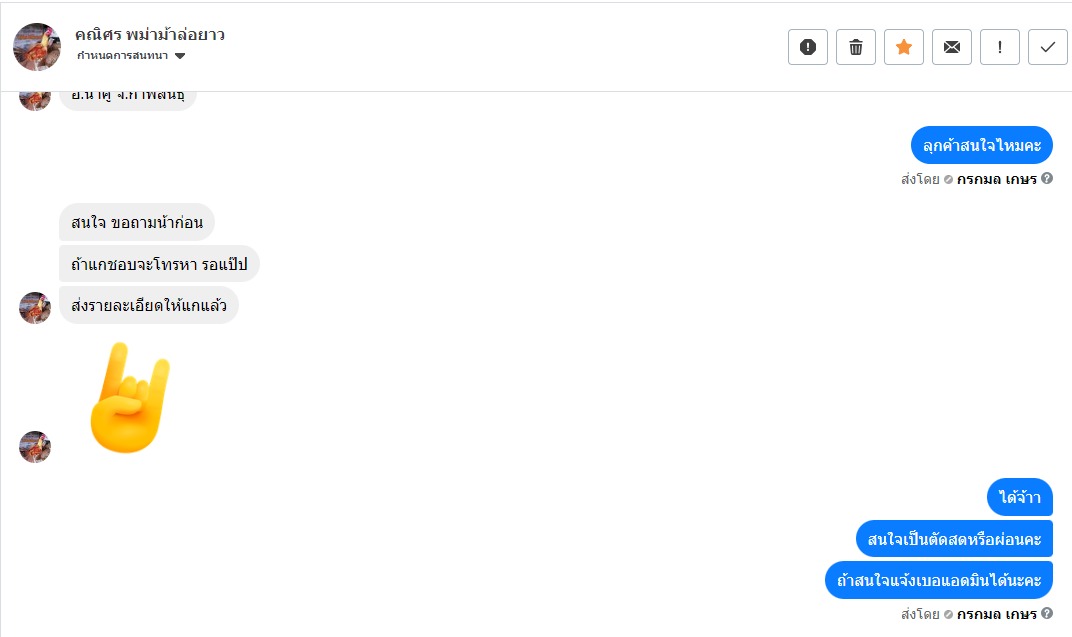The width and height of the screenshot is (1072, 637).
Task: Click the spam report circle-exclamation icon
Action: click(808, 47)
